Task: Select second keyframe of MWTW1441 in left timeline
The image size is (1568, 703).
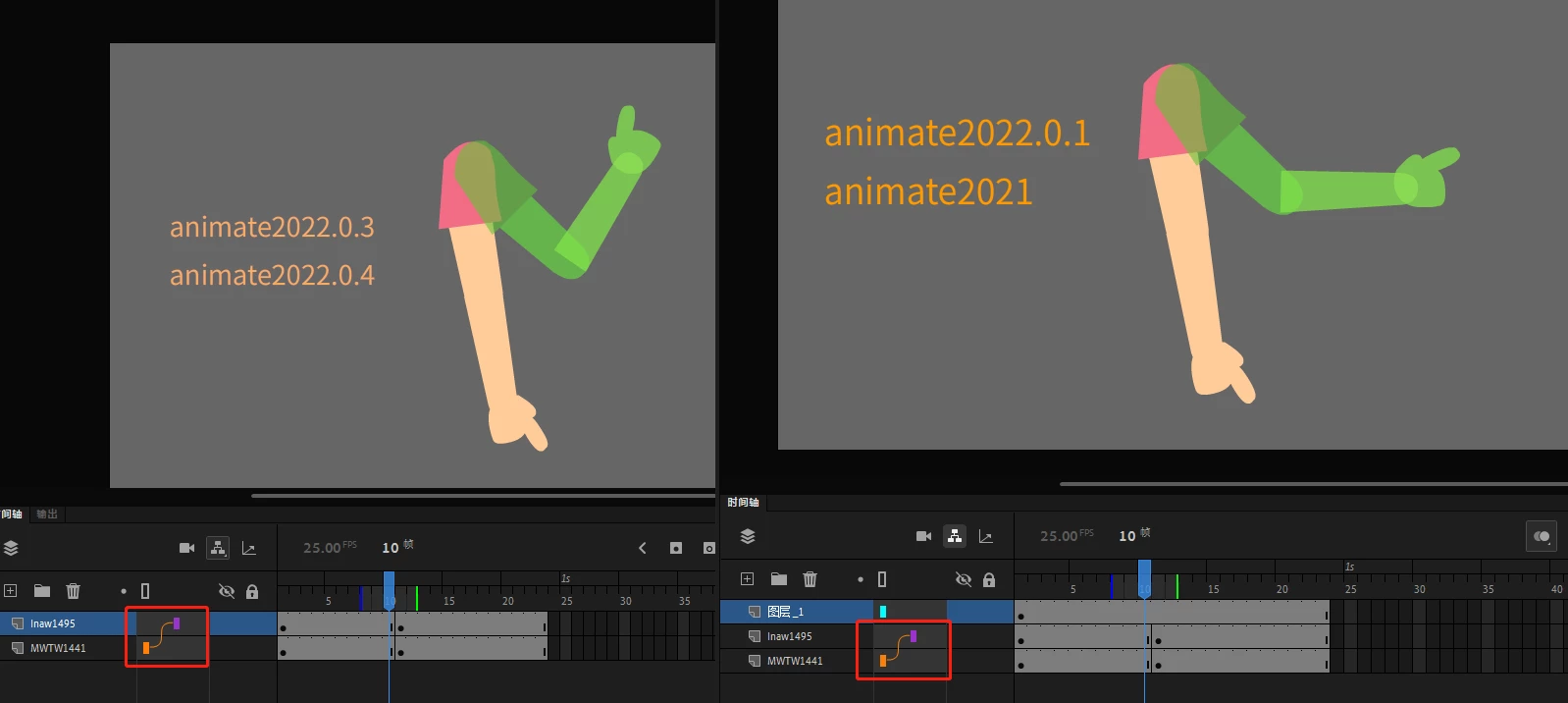Action: [x=401, y=652]
